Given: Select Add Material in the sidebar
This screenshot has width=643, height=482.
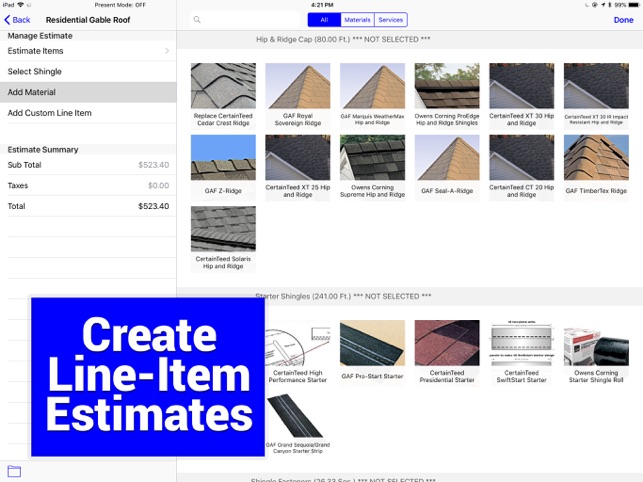Looking at the screenshot, I should point(88,92).
